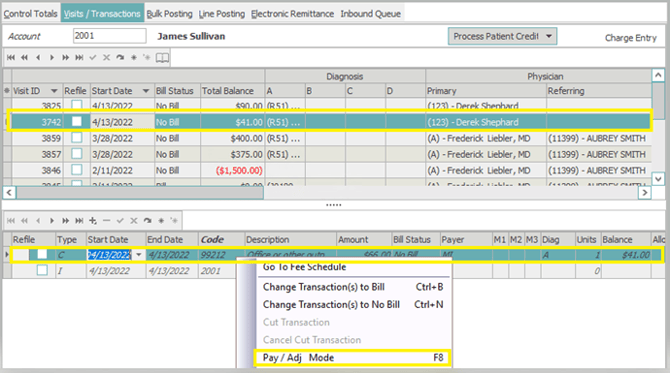Open Control Totals tab
Image resolution: width=670 pixels, height=373 pixels.
coord(30,14)
